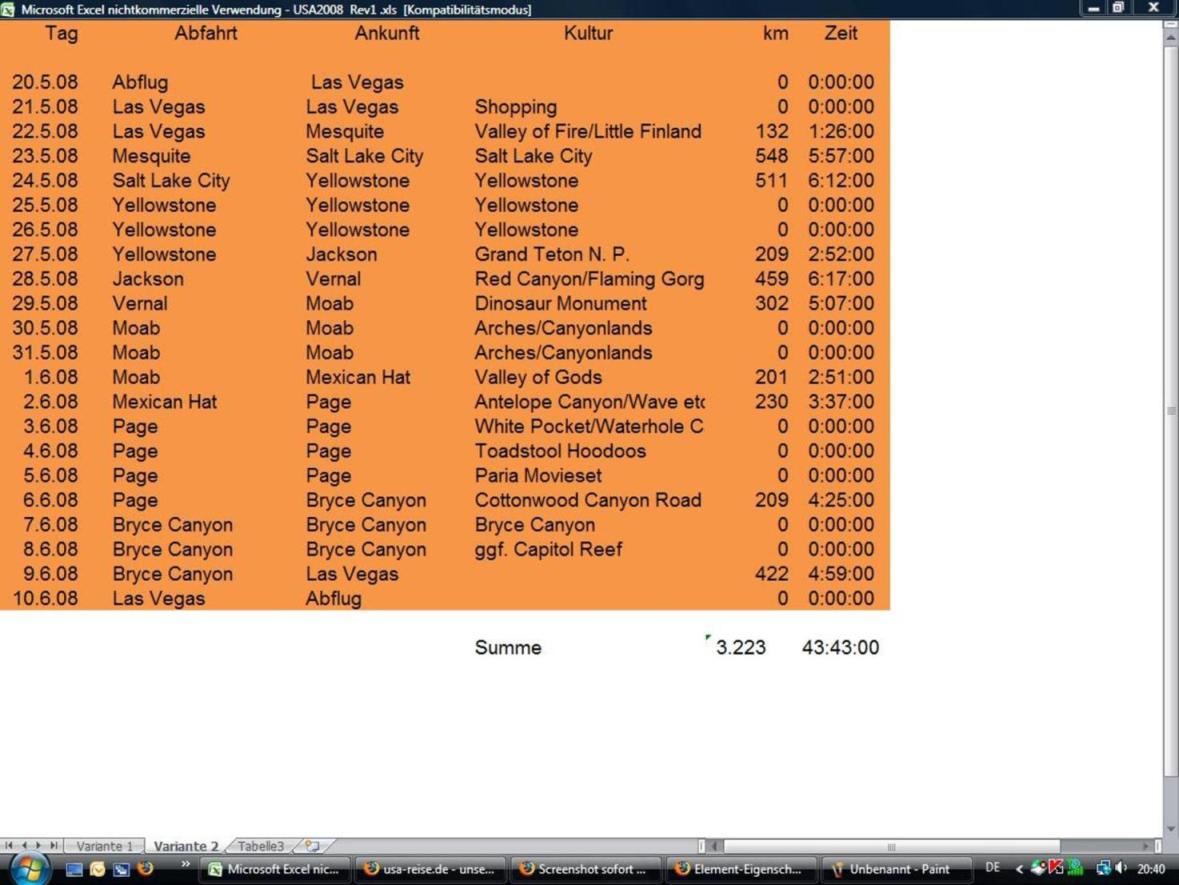Open the Windows Start orb

coord(28,869)
